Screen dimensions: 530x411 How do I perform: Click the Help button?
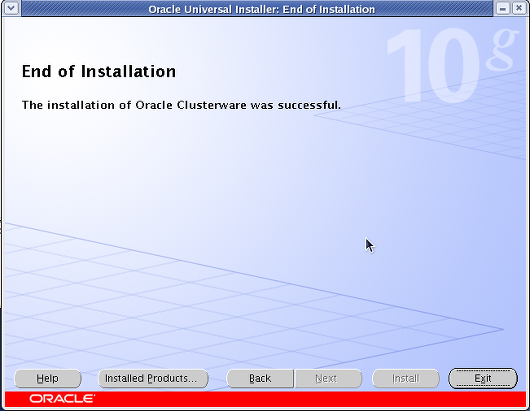point(48,378)
